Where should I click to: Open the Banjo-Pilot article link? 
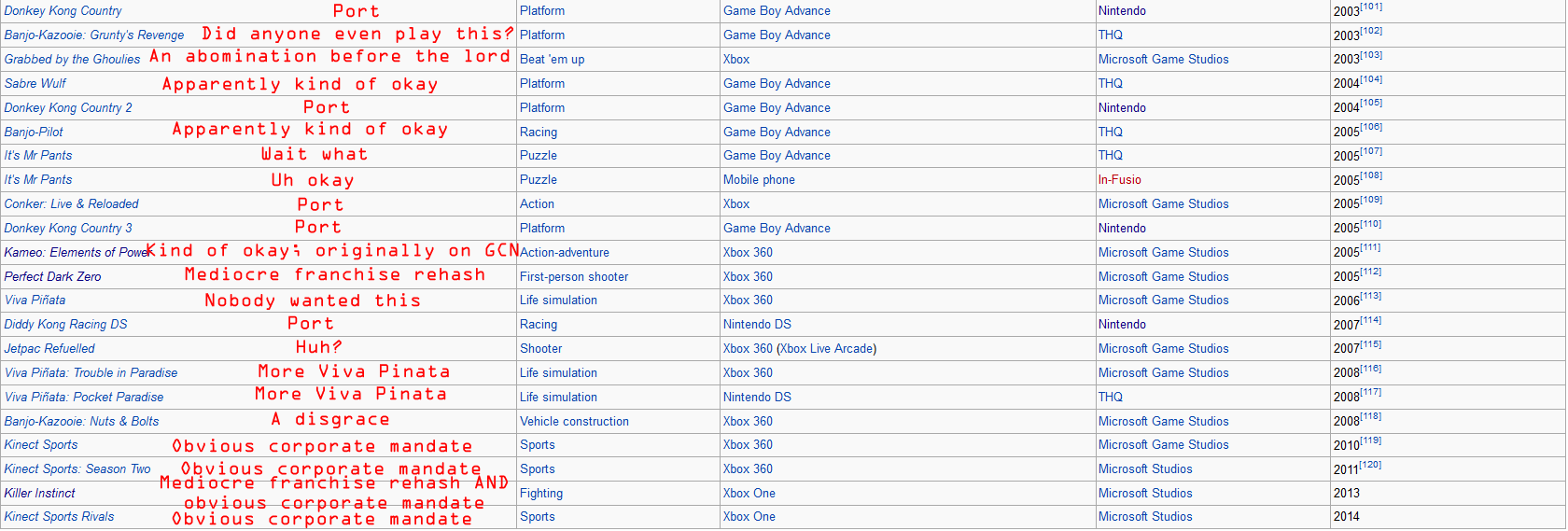tap(34, 133)
